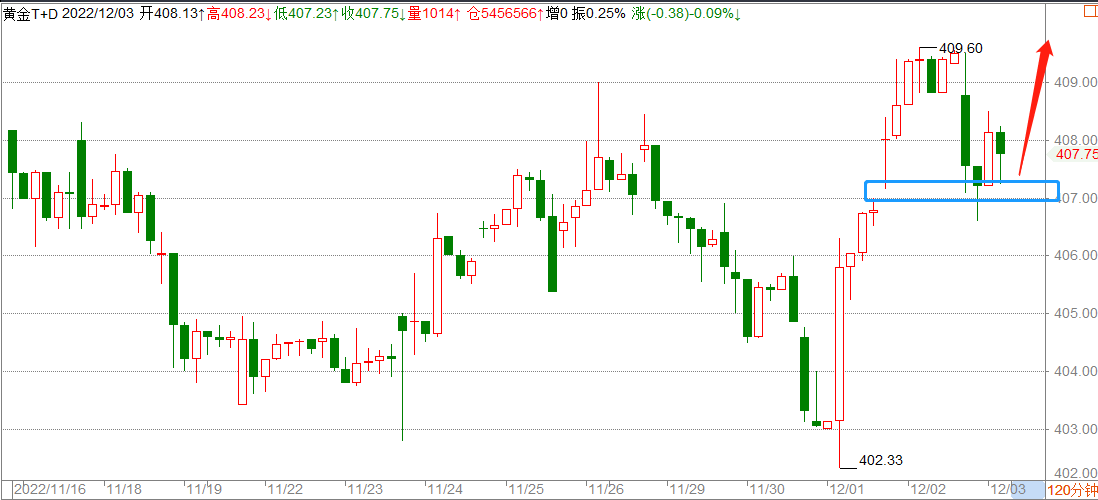Click the 11/24 date on the time axis

pos(445,489)
